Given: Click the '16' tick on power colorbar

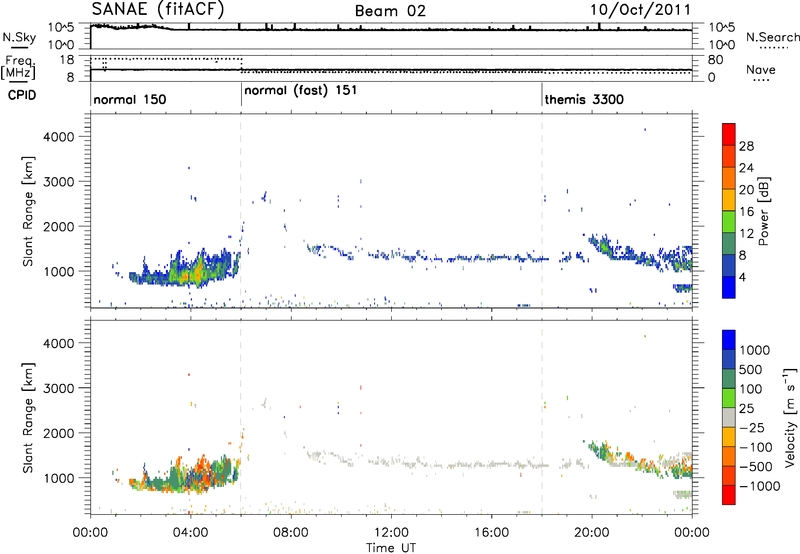Looking at the screenshot, I should pyautogui.click(x=746, y=211).
